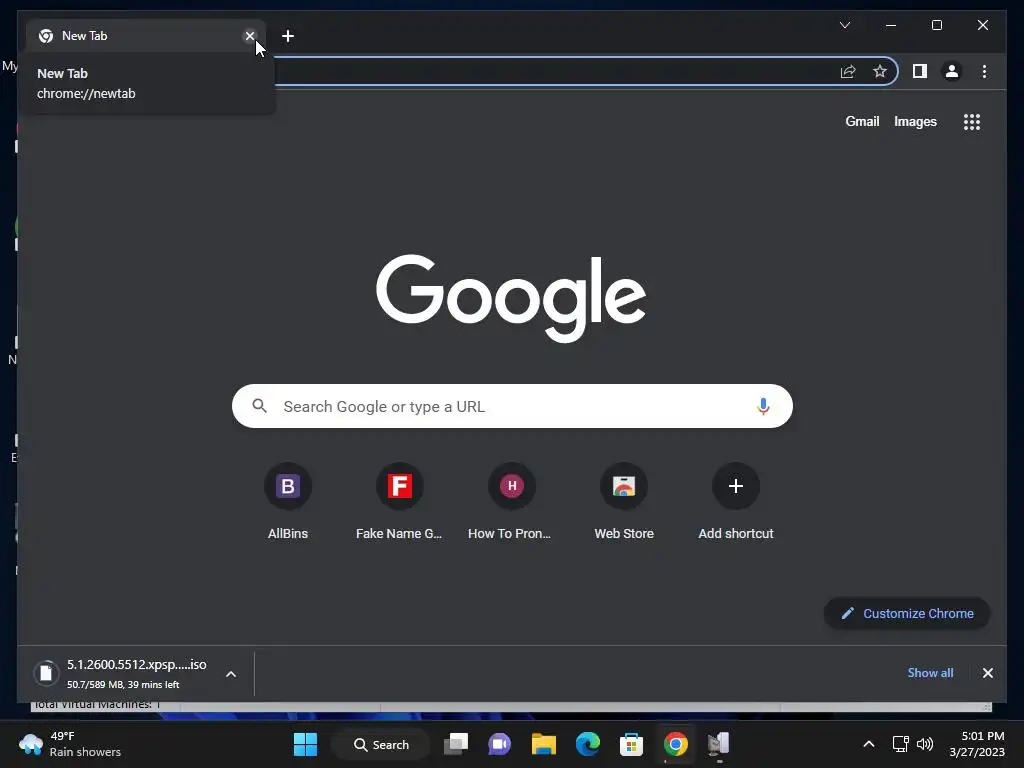
Task: Click Add shortcut tile
Action: click(x=736, y=502)
